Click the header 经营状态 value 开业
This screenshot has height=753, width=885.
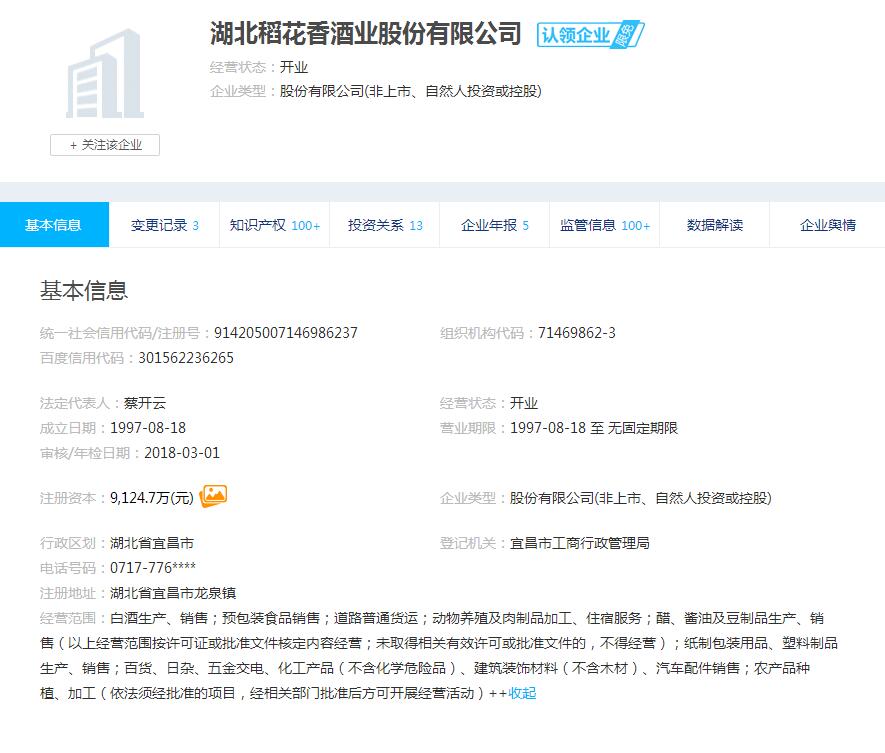[293, 67]
